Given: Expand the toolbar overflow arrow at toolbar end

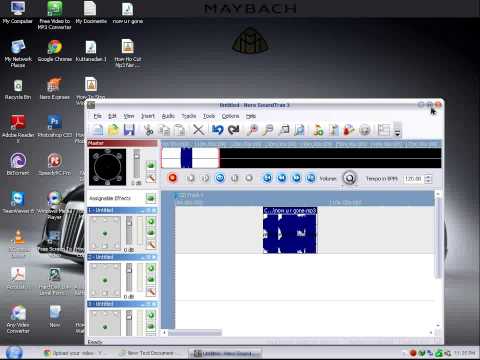Looking at the screenshot, I should (397, 130).
